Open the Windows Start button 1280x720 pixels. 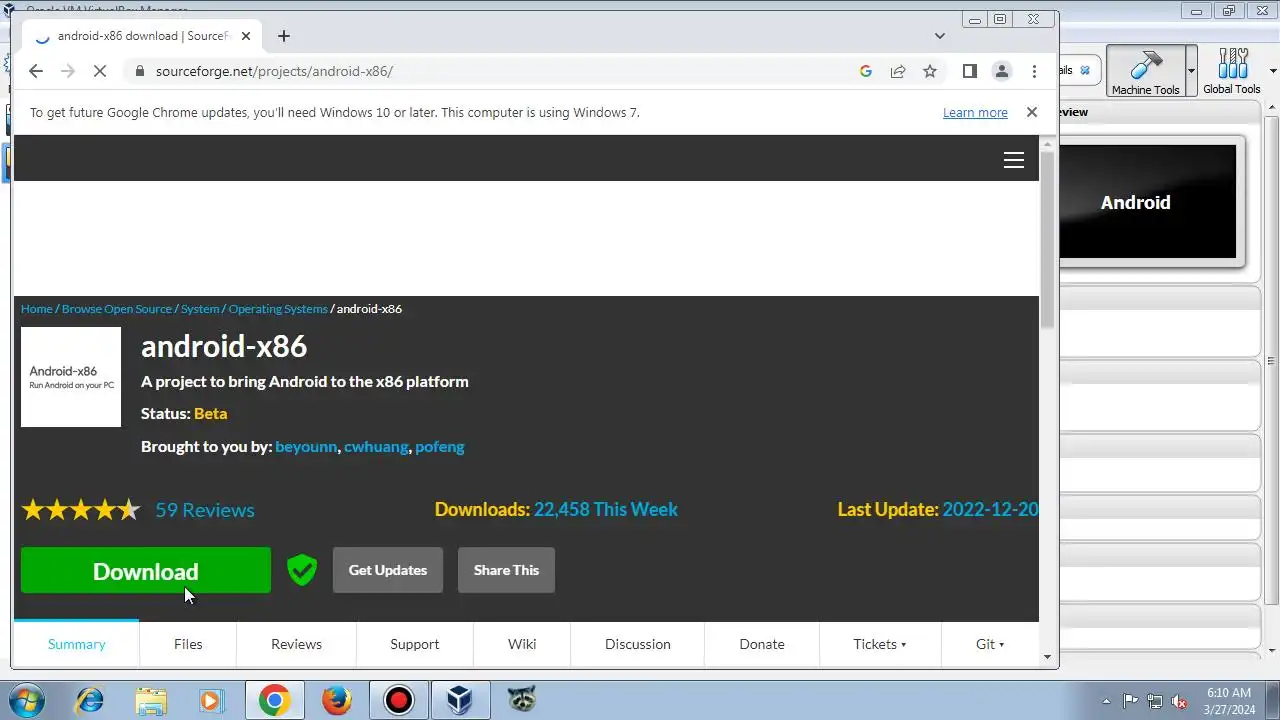(26, 700)
